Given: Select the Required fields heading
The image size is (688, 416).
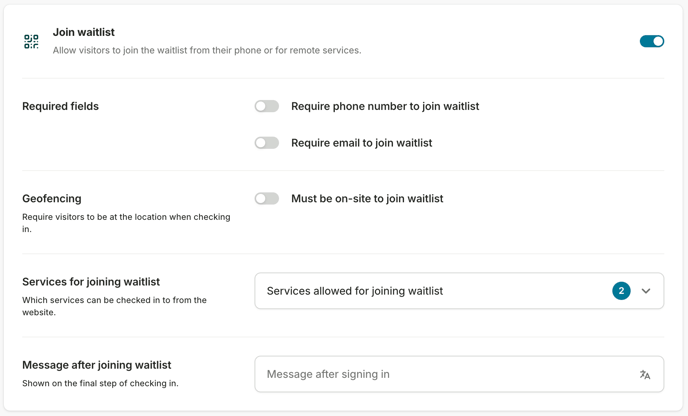Looking at the screenshot, I should click(60, 106).
